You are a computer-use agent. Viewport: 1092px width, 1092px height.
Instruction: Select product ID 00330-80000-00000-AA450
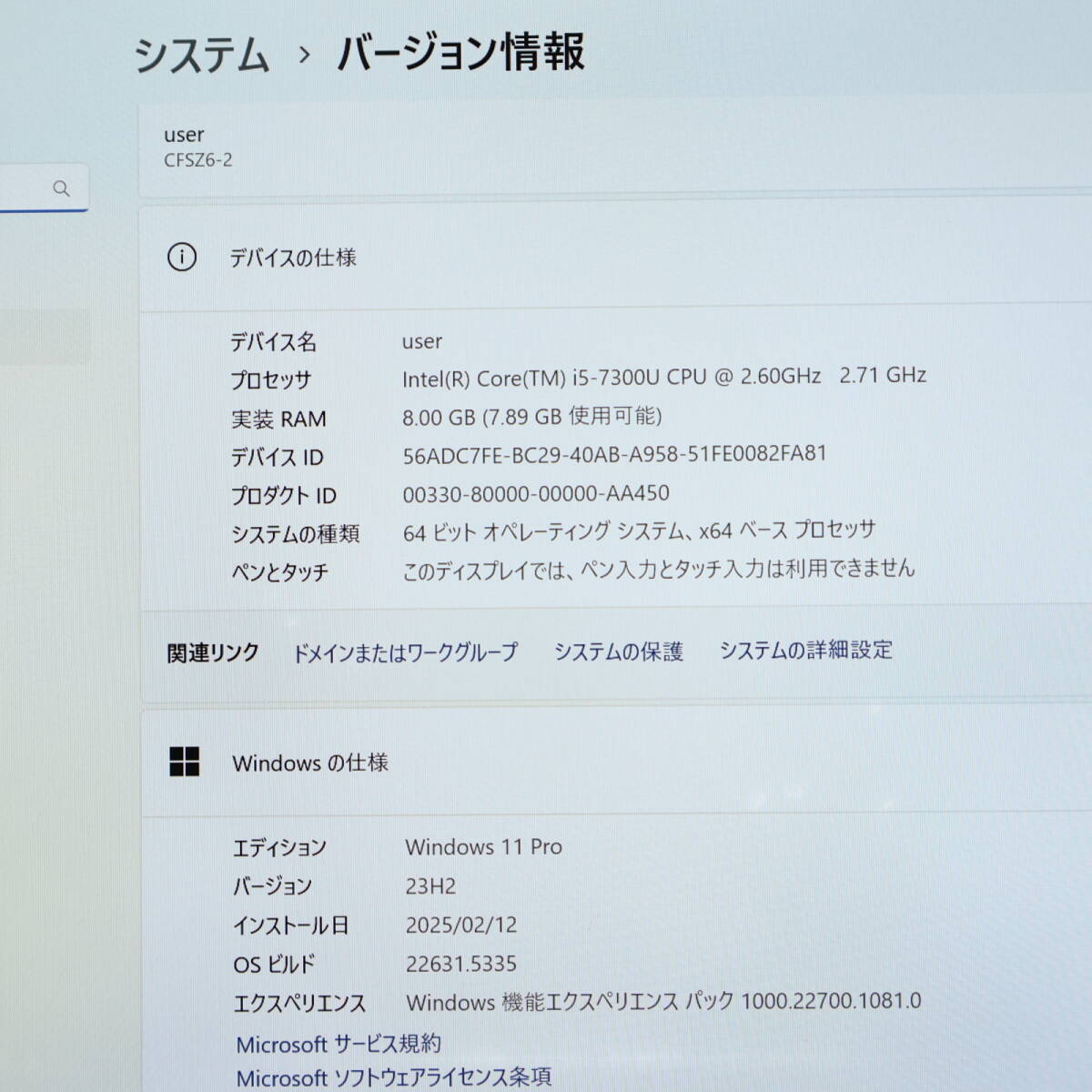point(536,493)
